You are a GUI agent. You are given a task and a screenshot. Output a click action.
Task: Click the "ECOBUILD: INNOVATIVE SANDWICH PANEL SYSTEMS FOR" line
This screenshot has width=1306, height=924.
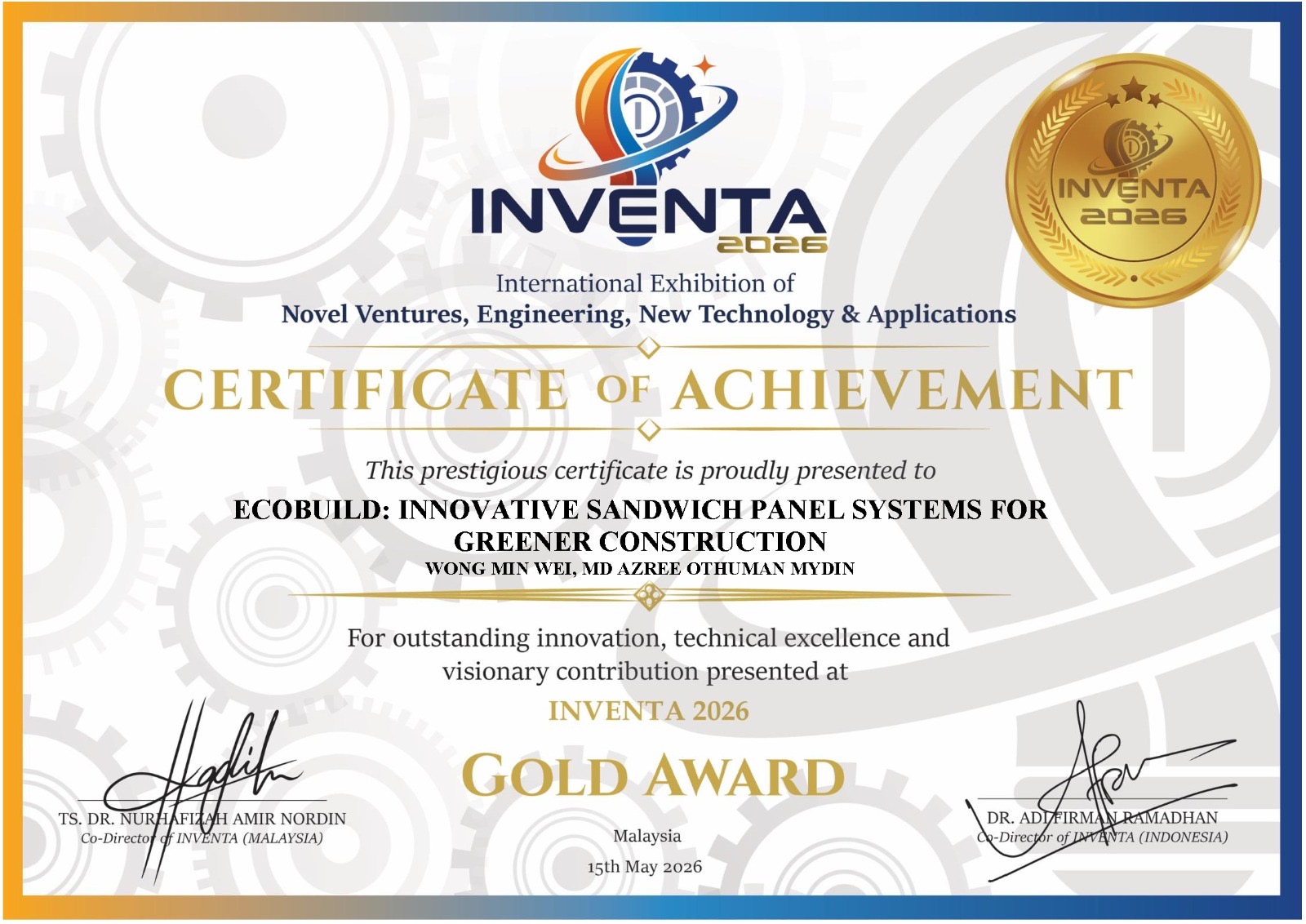click(641, 509)
